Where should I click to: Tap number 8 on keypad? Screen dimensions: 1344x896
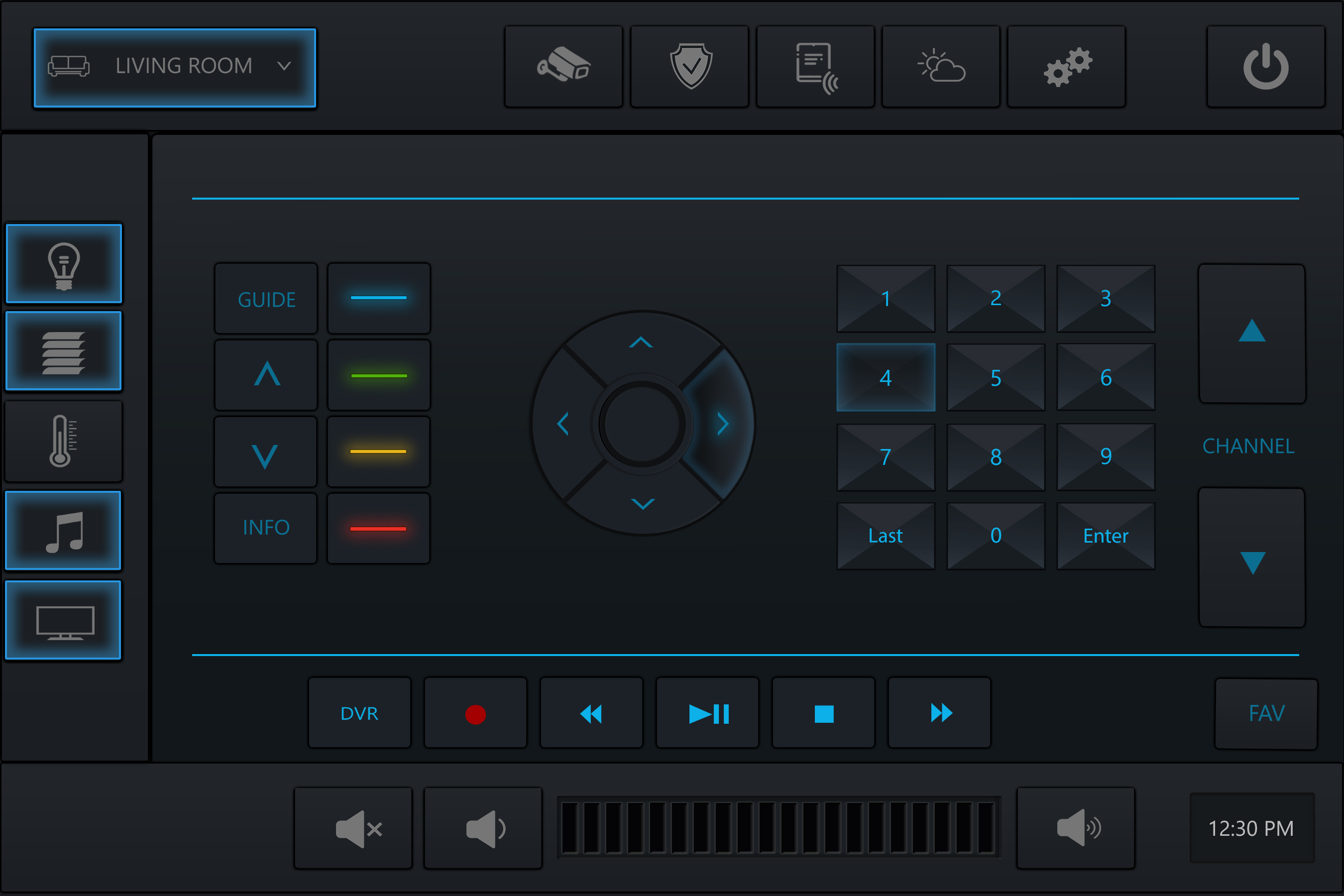(996, 456)
